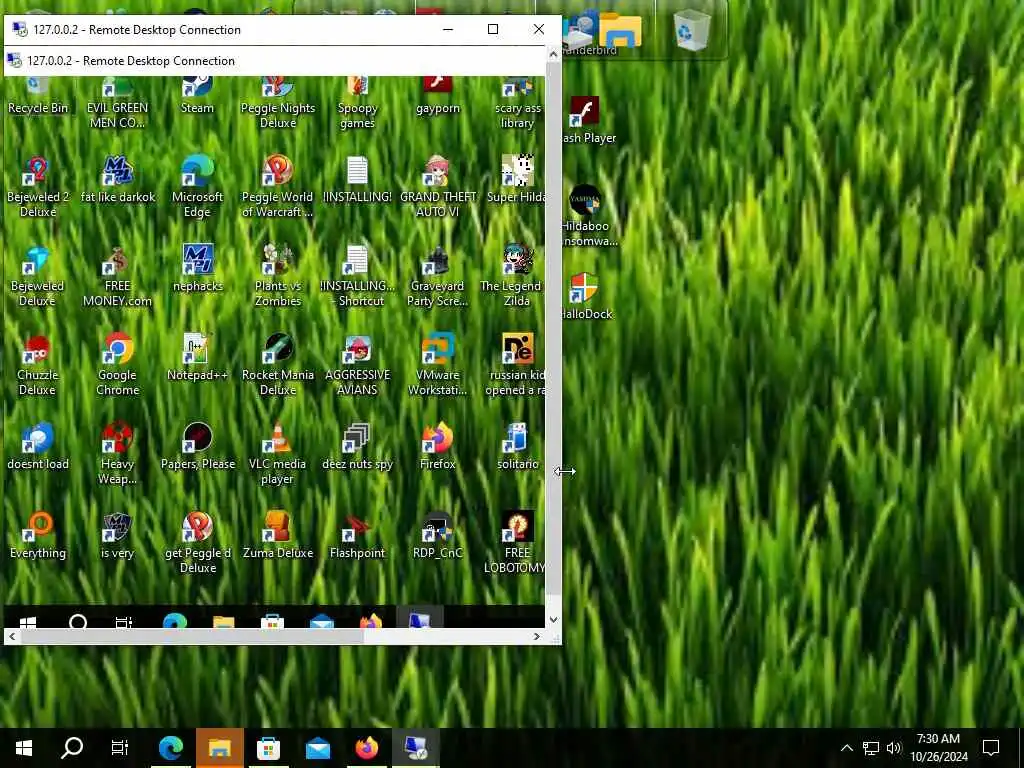Open the clock showing 7:30 AM

point(938,748)
